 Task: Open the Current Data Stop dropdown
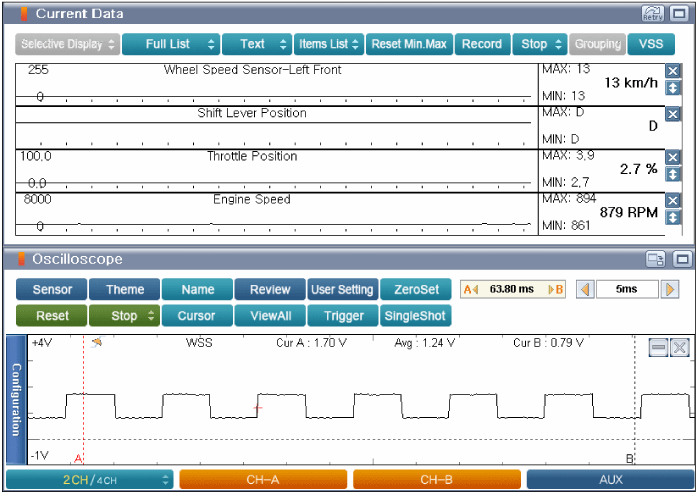[540, 44]
